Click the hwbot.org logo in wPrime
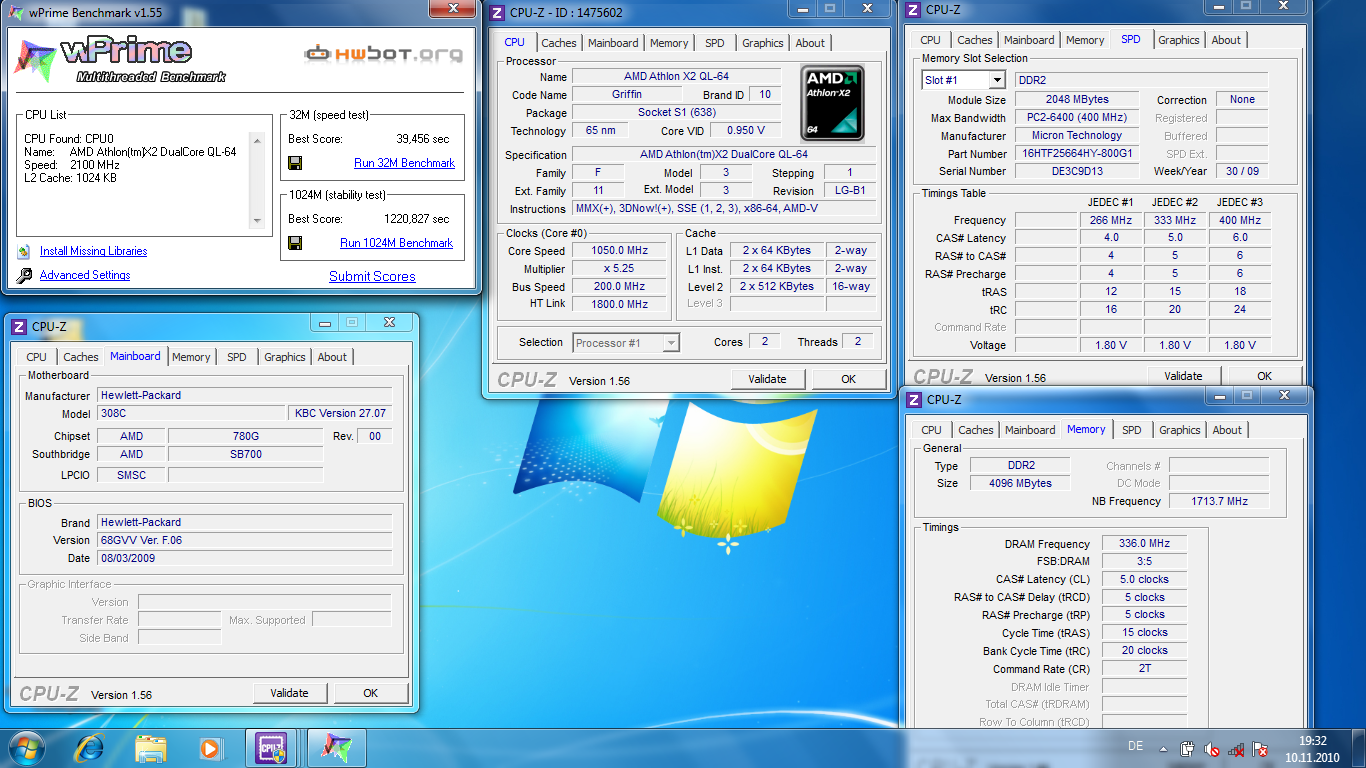 pyautogui.click(x=384, y=52)
